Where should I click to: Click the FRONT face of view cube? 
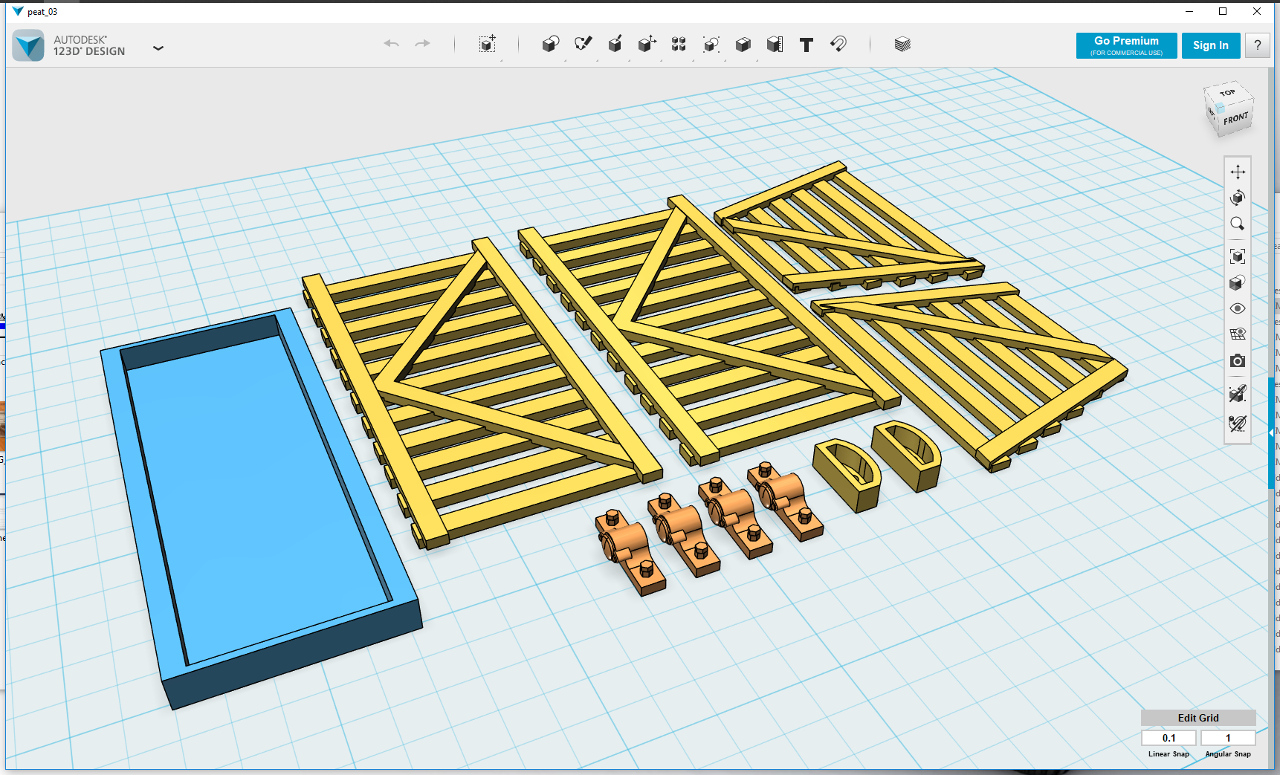1236,119
